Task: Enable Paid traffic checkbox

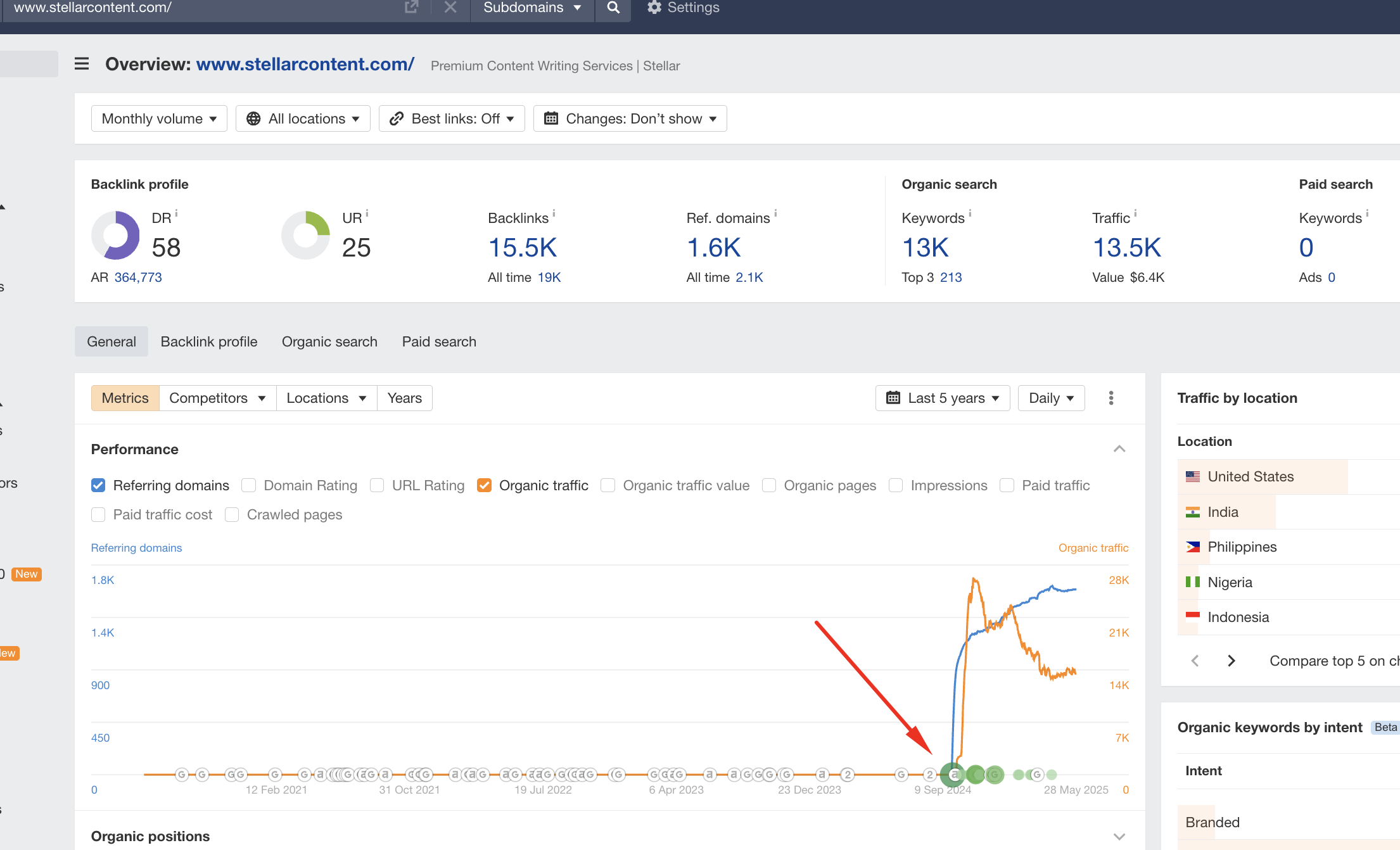Action: [1007, 485]
